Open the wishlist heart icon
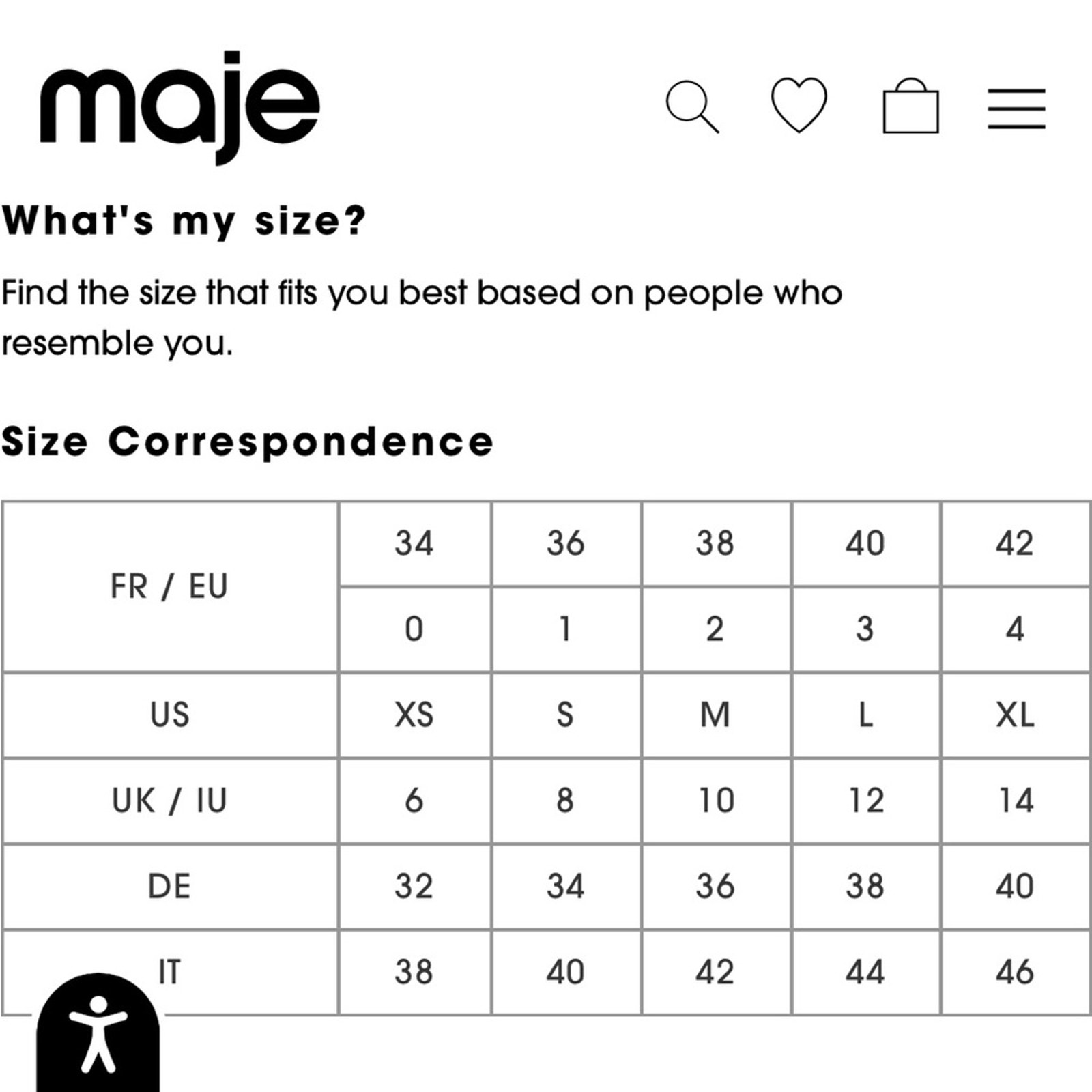This screenshot has width=1092, height=1092. (x=799, y=104)
